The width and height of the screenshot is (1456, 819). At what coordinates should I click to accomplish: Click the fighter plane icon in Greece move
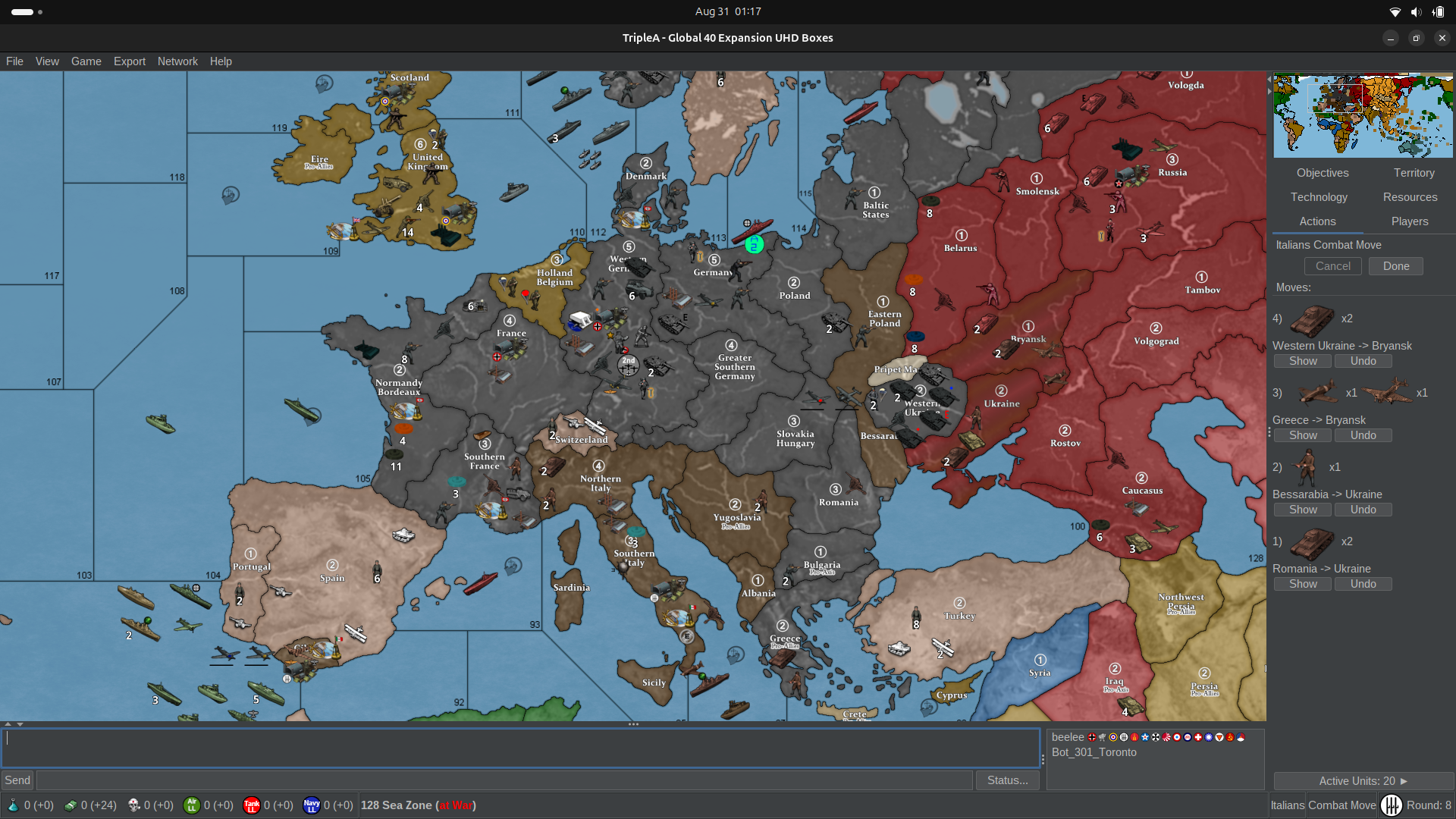(x=1318, y=393)
